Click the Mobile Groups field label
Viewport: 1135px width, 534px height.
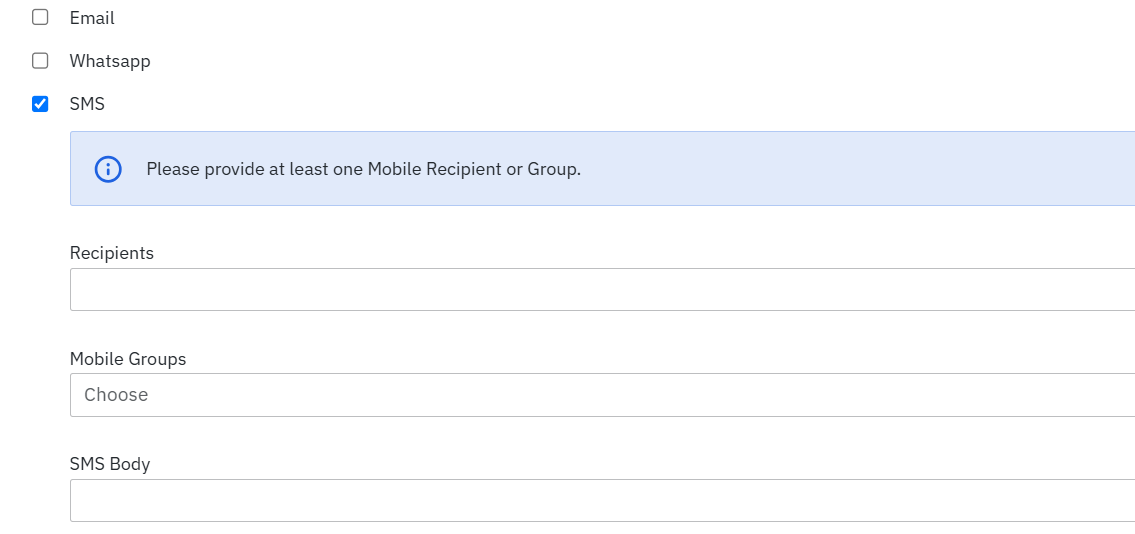coord(128,359)
